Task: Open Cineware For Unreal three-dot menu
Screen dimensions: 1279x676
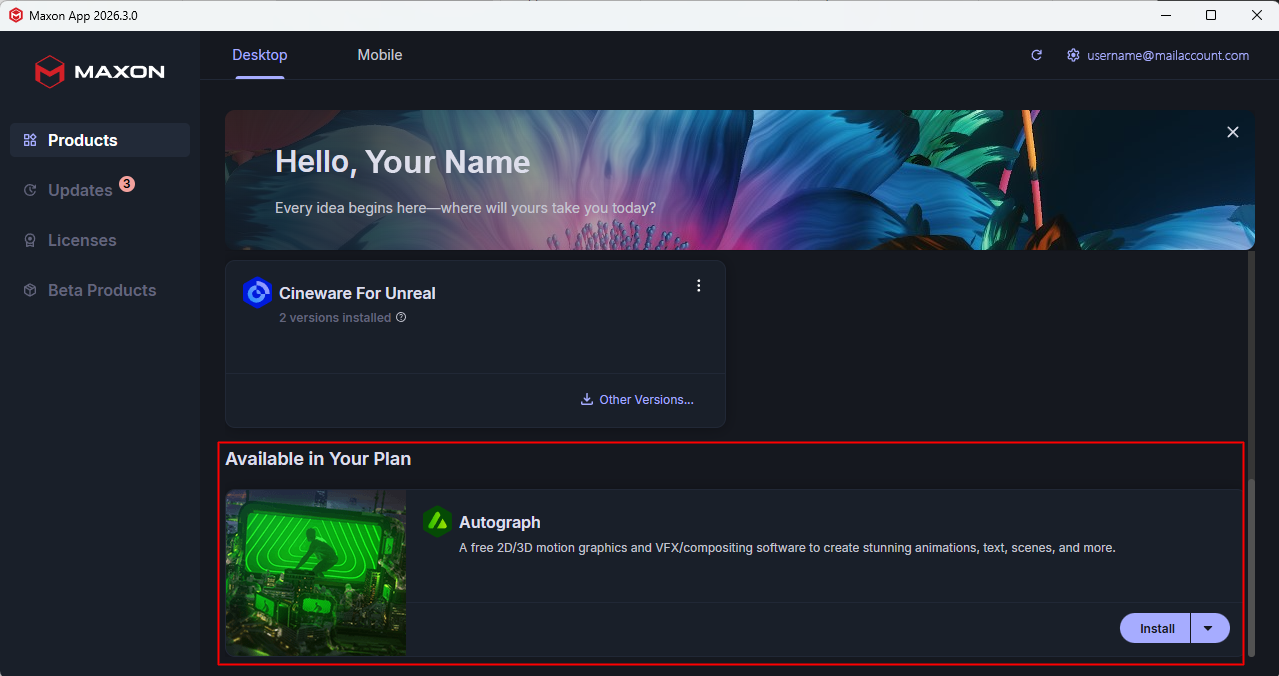Action: click(699, 285)
